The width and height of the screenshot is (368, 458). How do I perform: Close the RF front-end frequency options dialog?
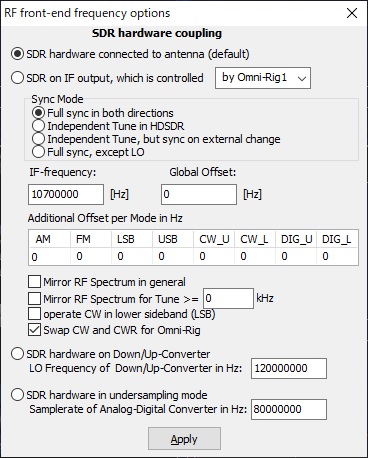352,13
